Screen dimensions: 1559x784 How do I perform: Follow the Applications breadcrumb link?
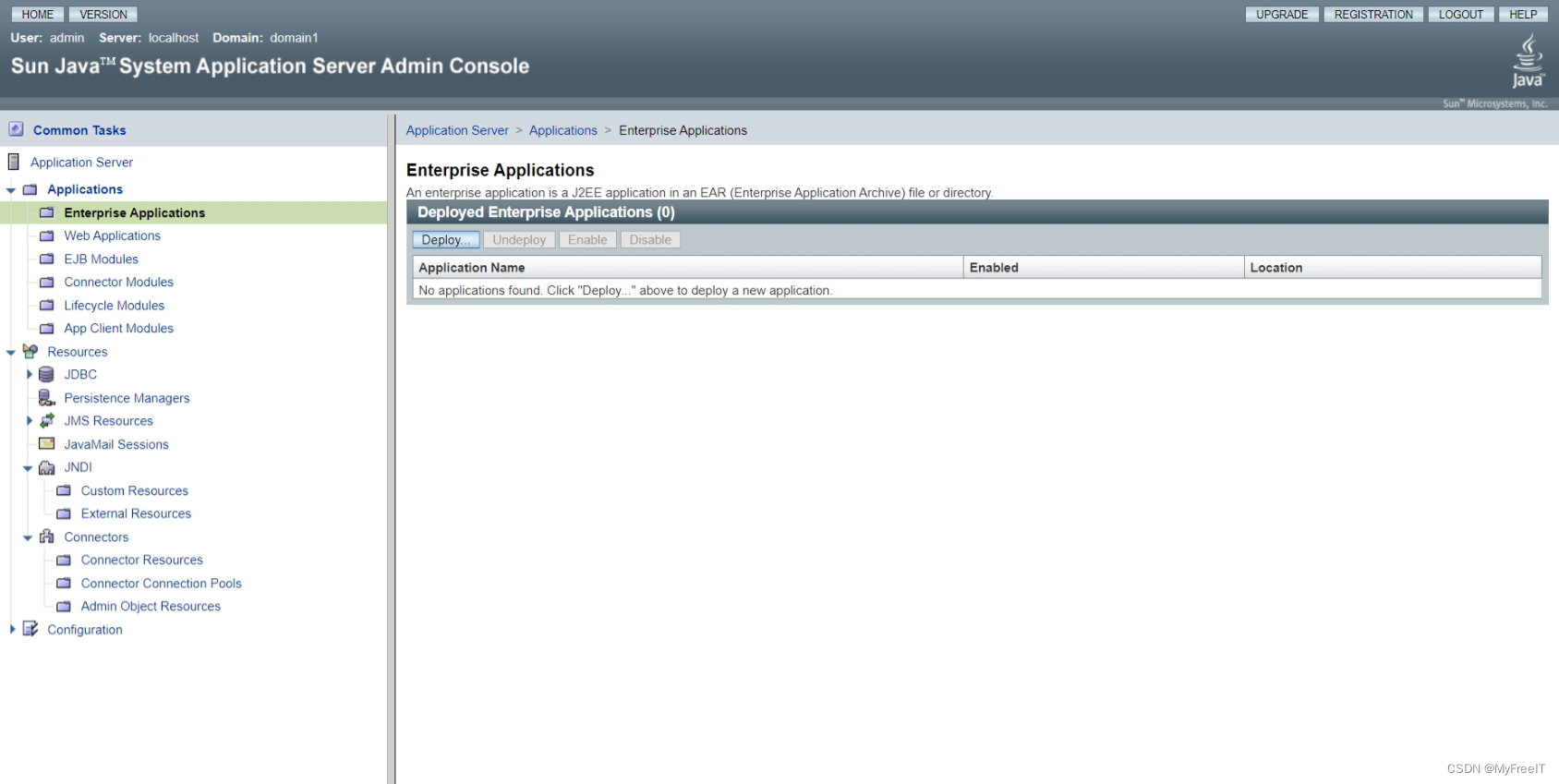tap(563, 130)
